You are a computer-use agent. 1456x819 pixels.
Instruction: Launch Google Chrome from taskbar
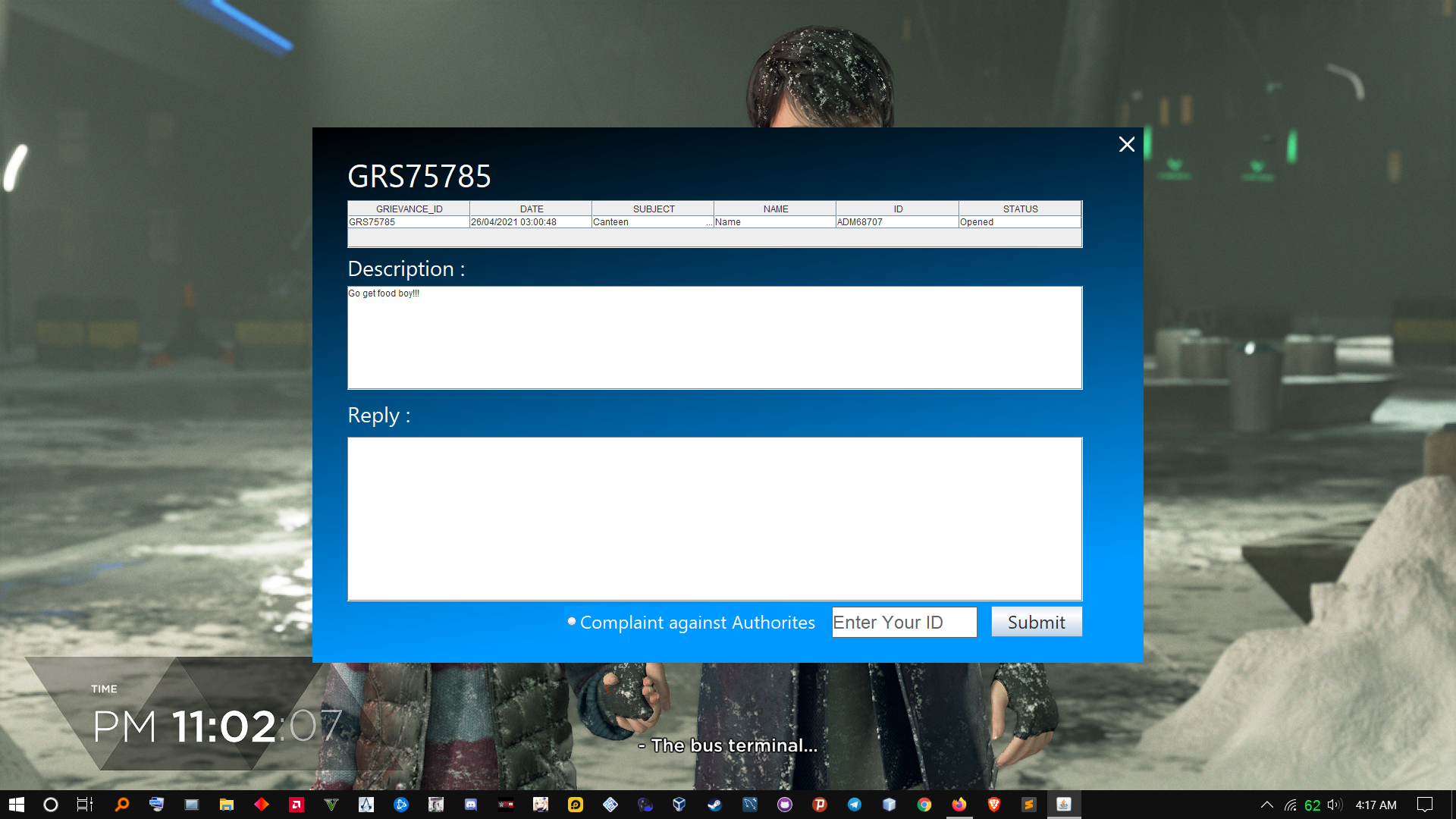pyautogui.click(x=924, y=805)
